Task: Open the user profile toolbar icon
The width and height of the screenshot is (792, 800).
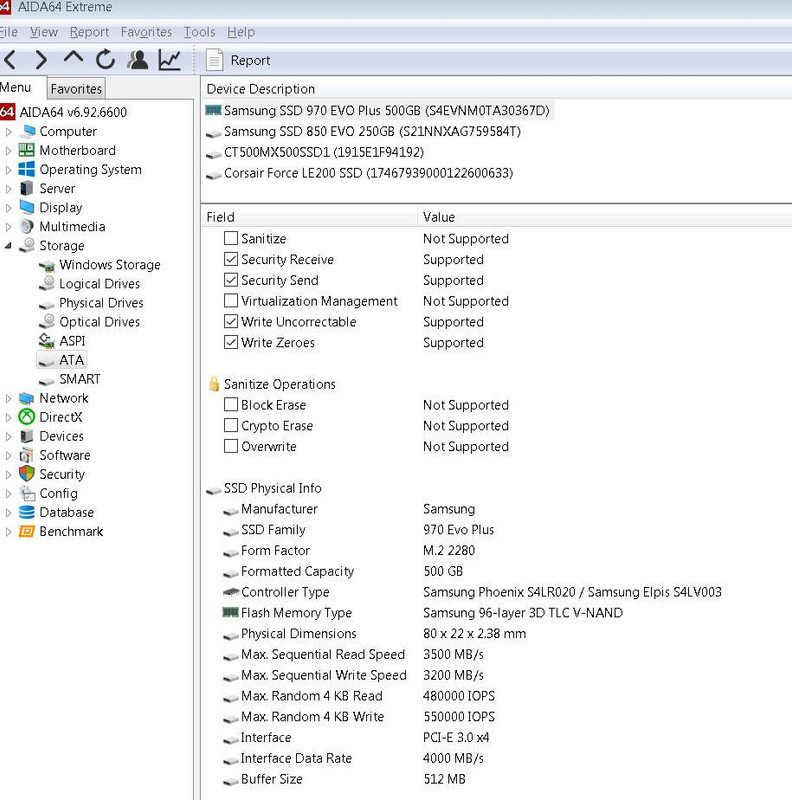Action: click(137, 60)
